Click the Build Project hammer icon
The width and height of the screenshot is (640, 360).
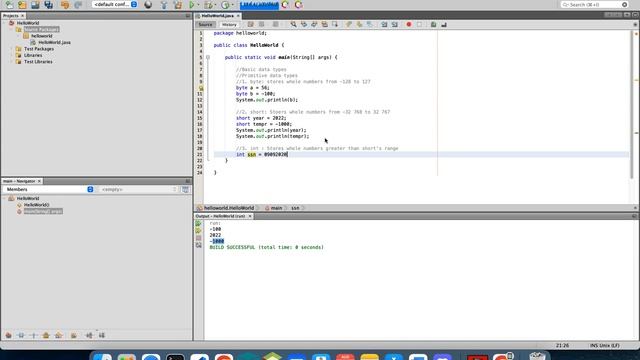tap(164, 5)
